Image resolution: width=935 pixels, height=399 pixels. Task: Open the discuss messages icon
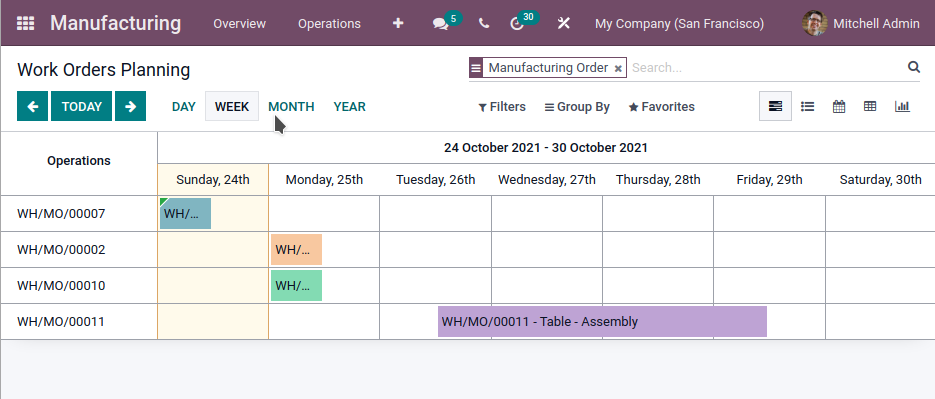(441, 24)
